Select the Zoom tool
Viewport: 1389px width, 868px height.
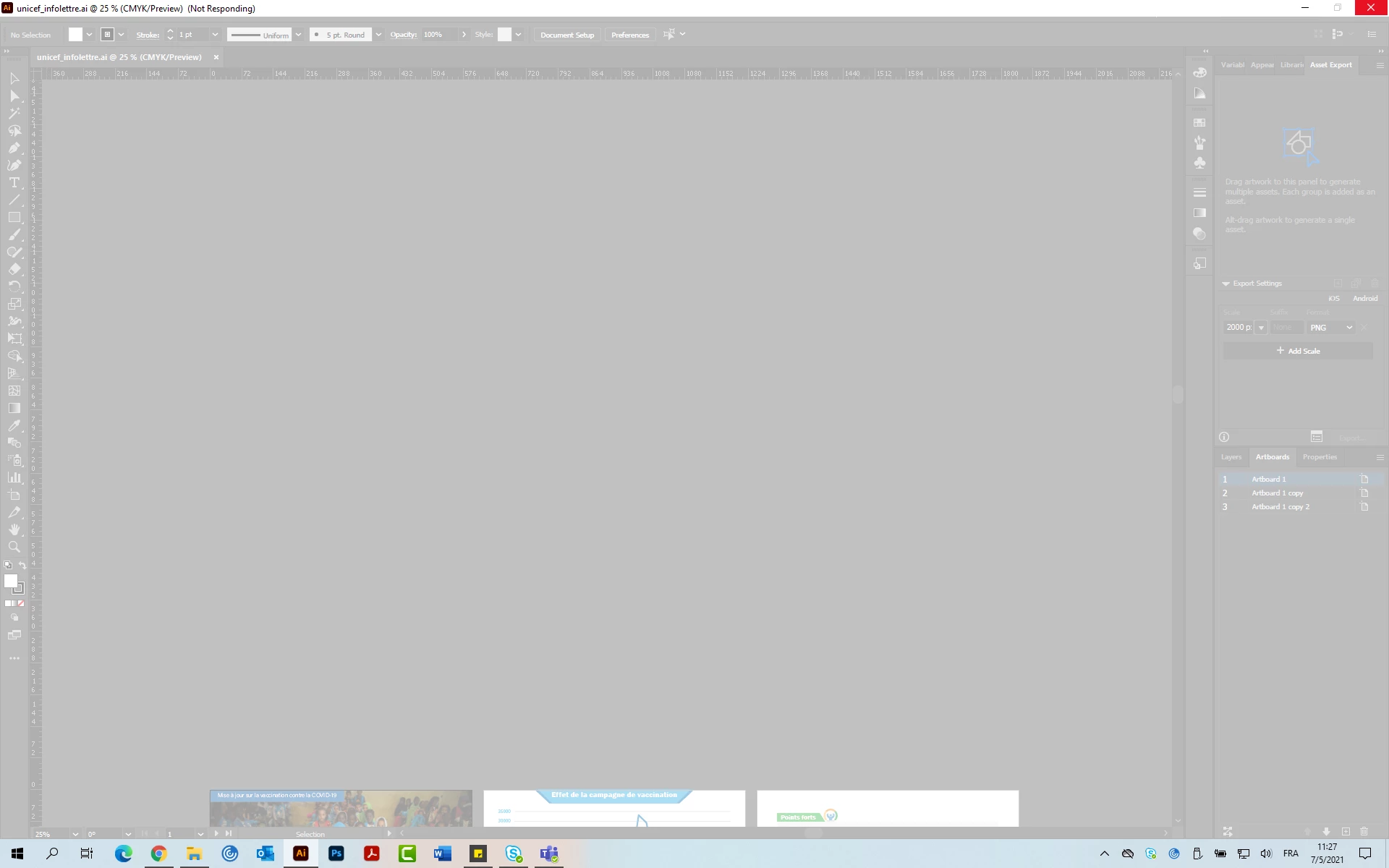tap(14, 548)
